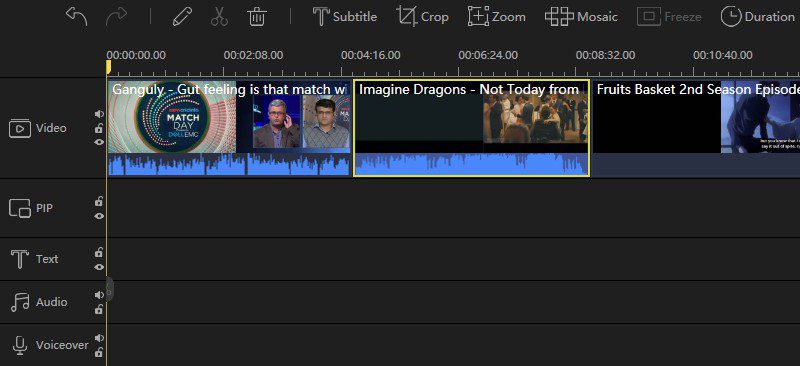Click the yellow playhead marker at start
This screenshot has height=366, width=800.
108,67
